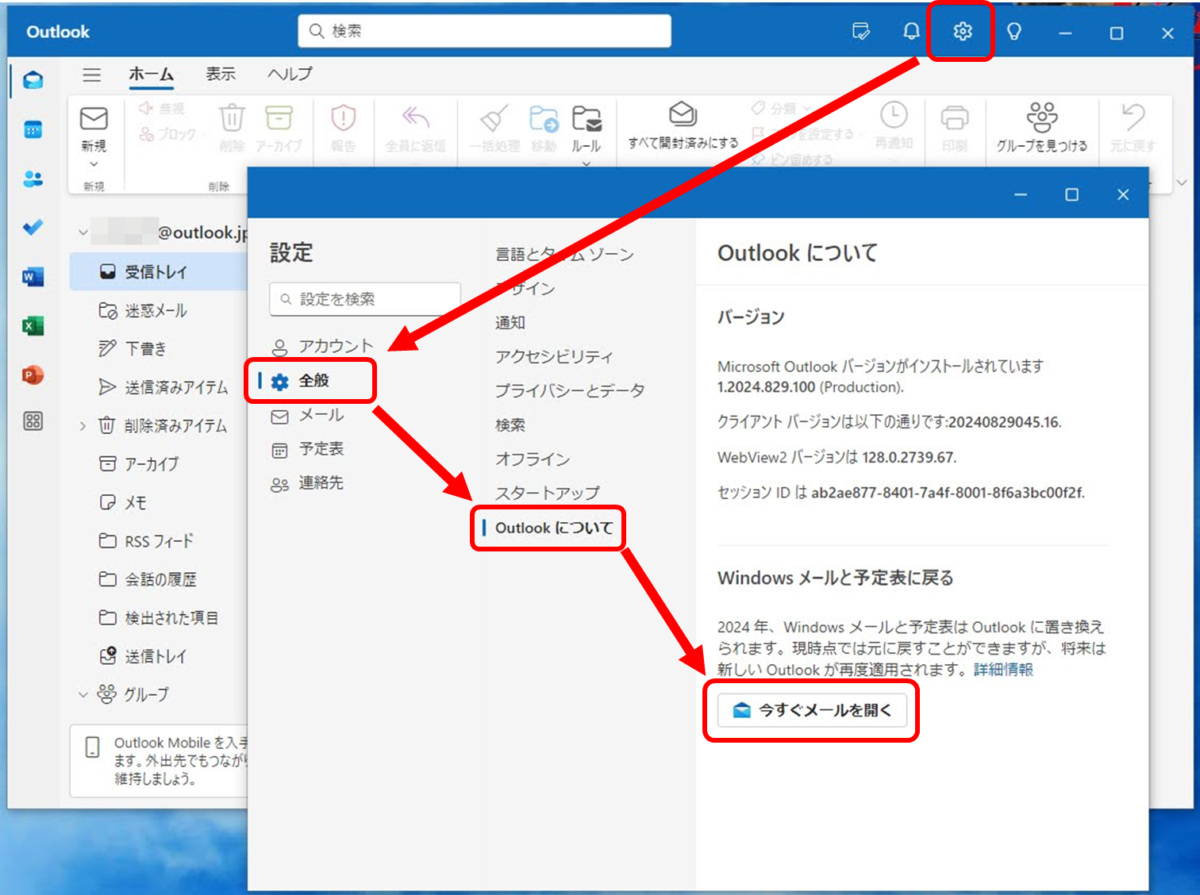This screenshot has width=1200, height=895.
Task: Click the 設定を検索 search field
Action: pos(365,298)
